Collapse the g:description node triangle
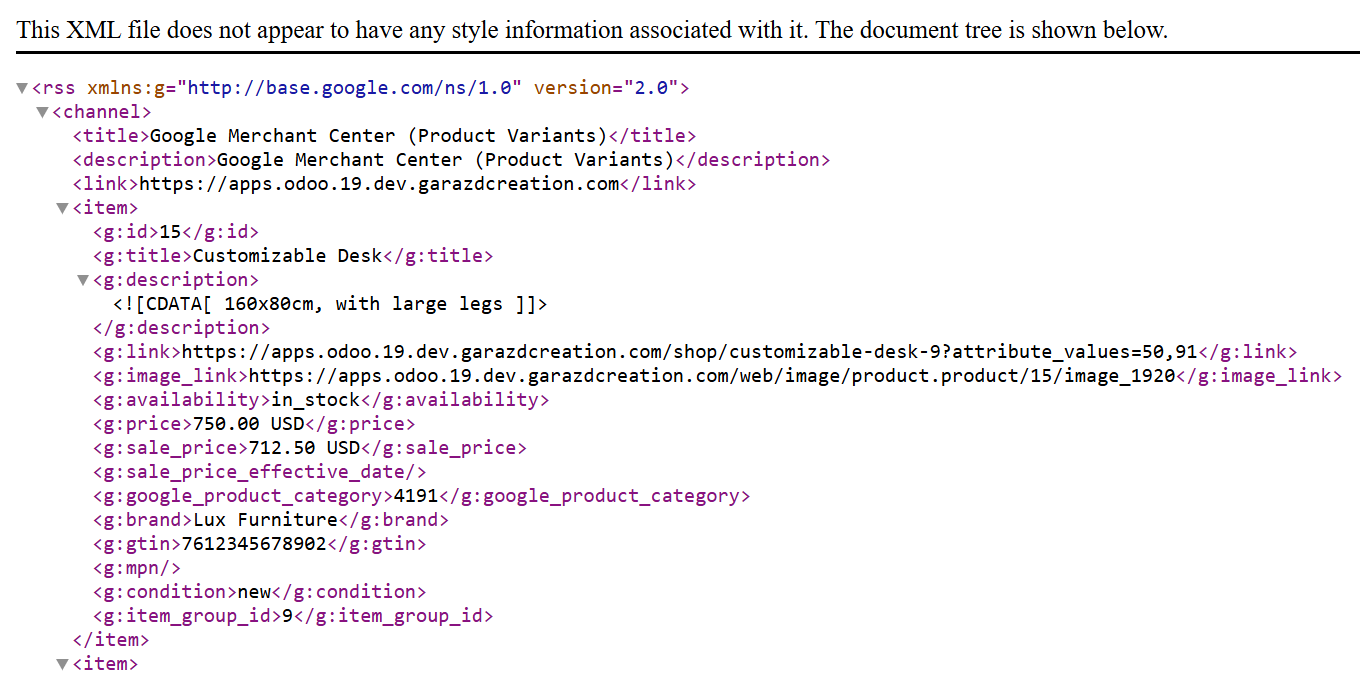1360x679 pixels. [x=83, y=280]
